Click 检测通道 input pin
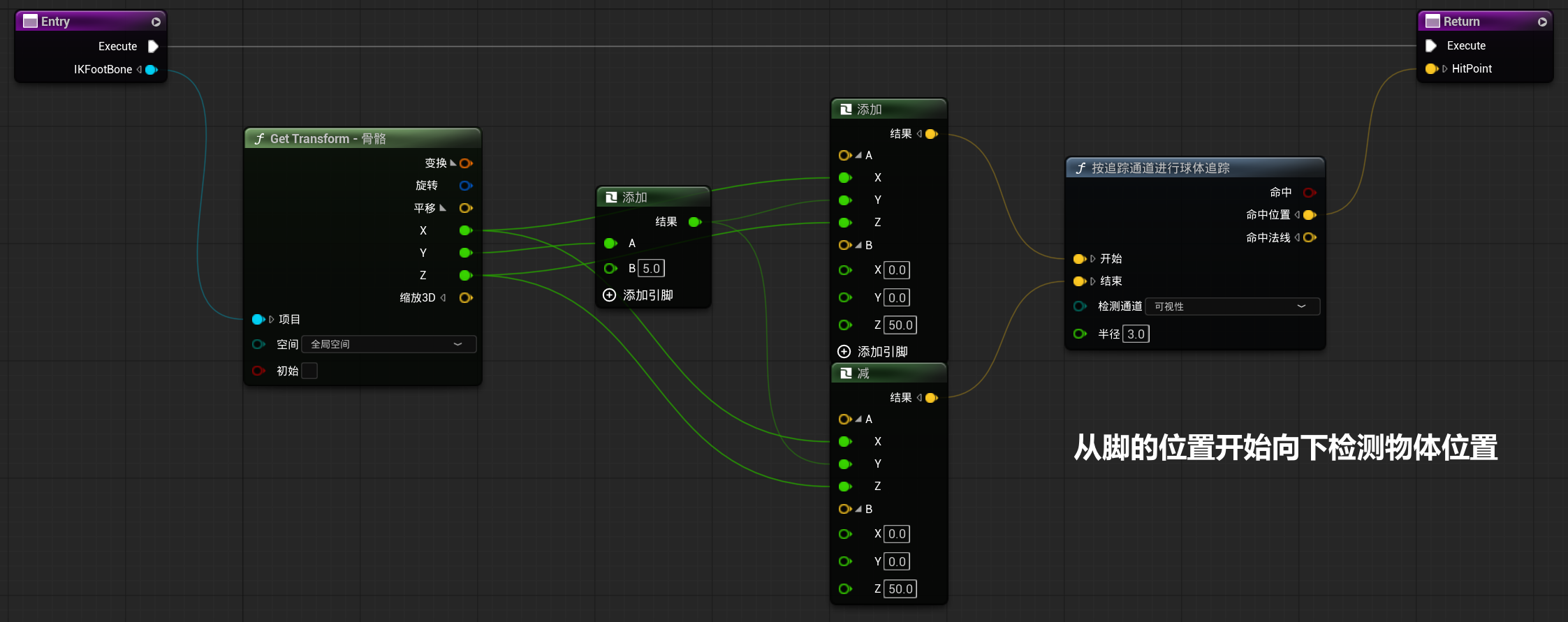The width and height of the screenshot is (1568, 622). click(x=1080, y=306)
